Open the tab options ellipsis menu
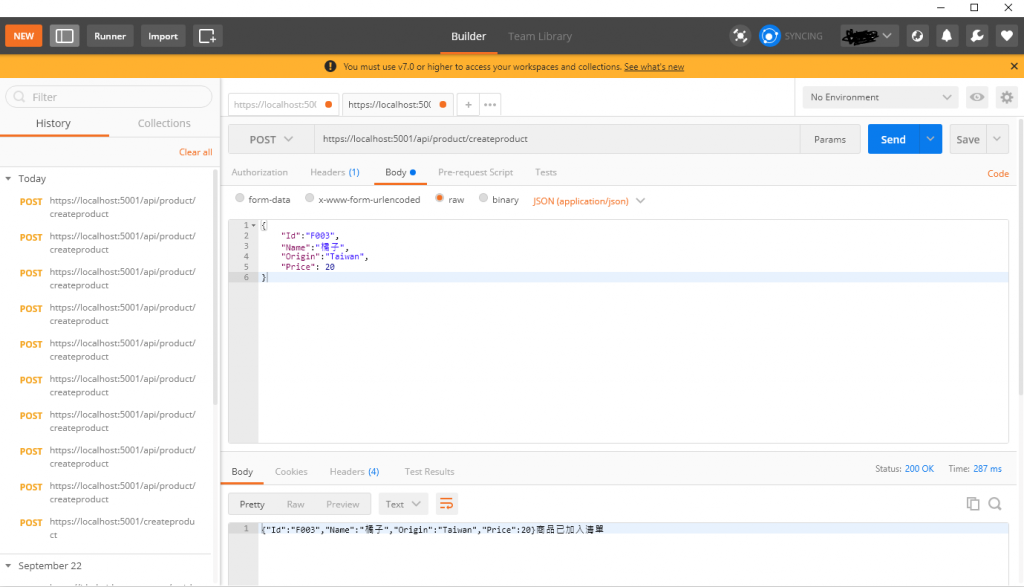 (490, 104)
